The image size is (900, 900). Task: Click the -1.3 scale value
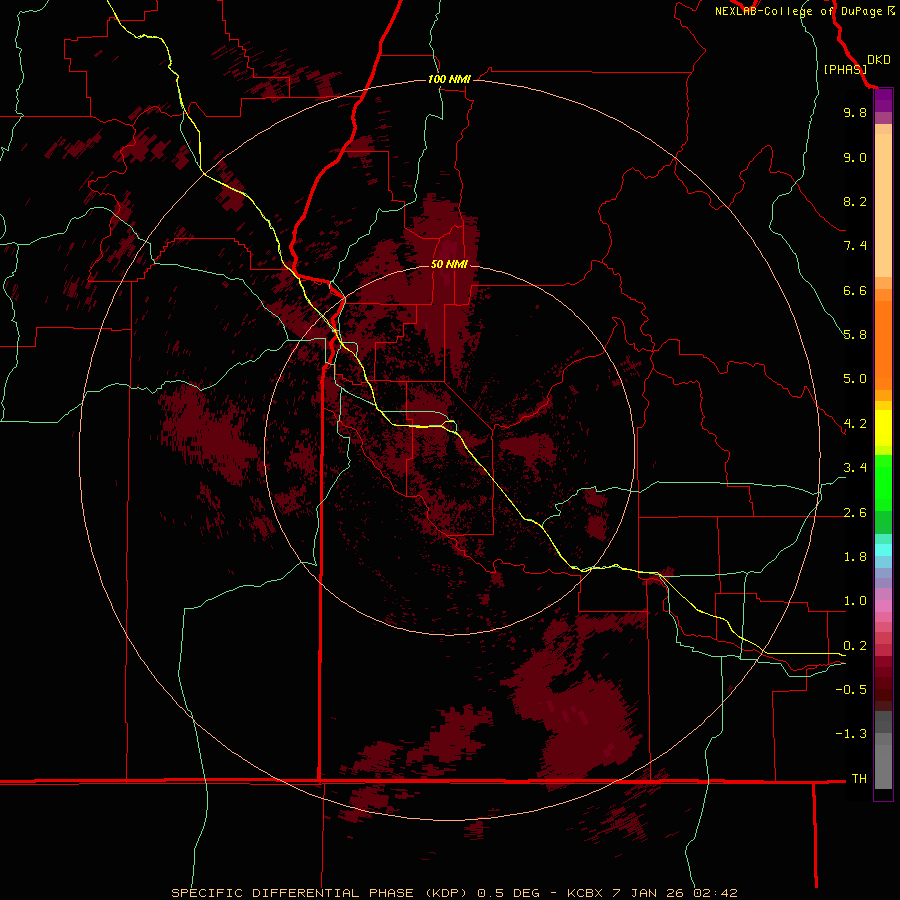point(851,734)
